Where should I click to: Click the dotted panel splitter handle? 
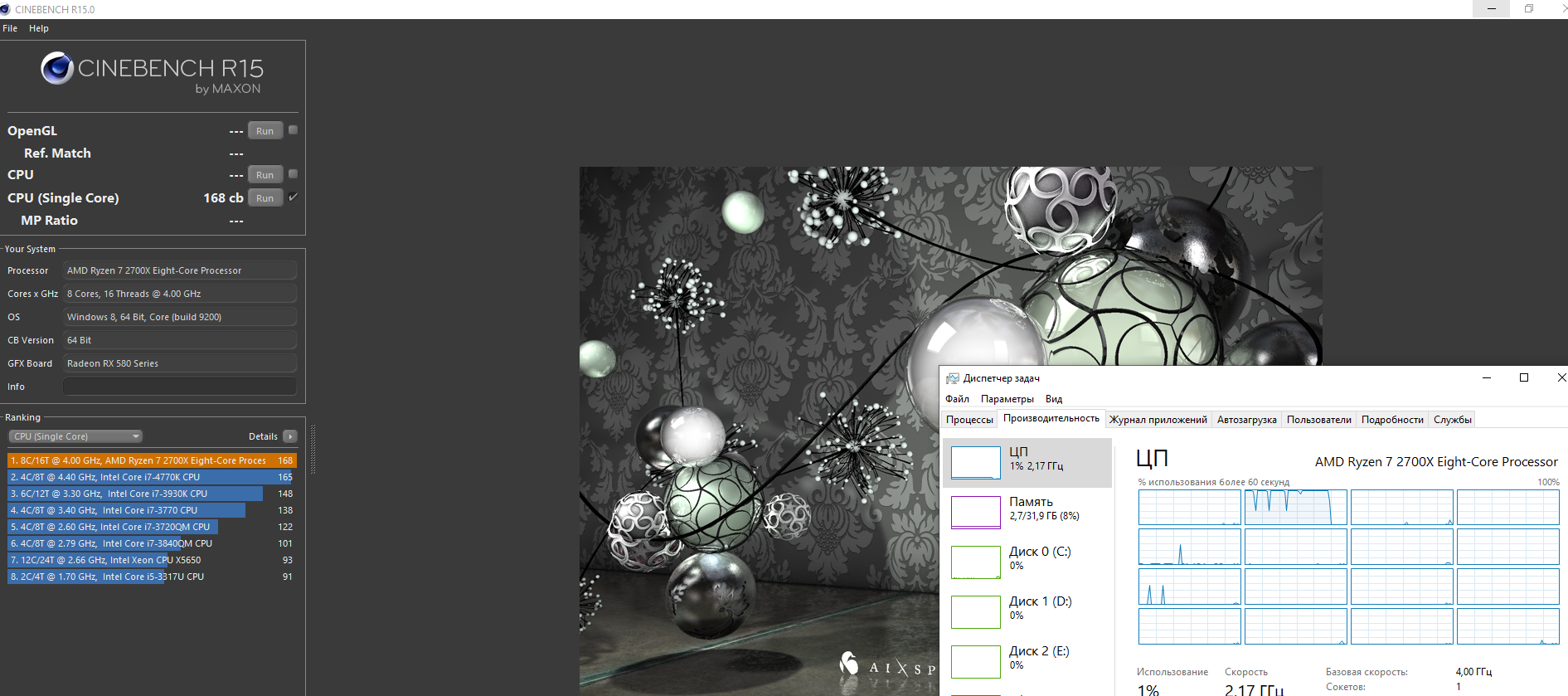click(313, 450)
